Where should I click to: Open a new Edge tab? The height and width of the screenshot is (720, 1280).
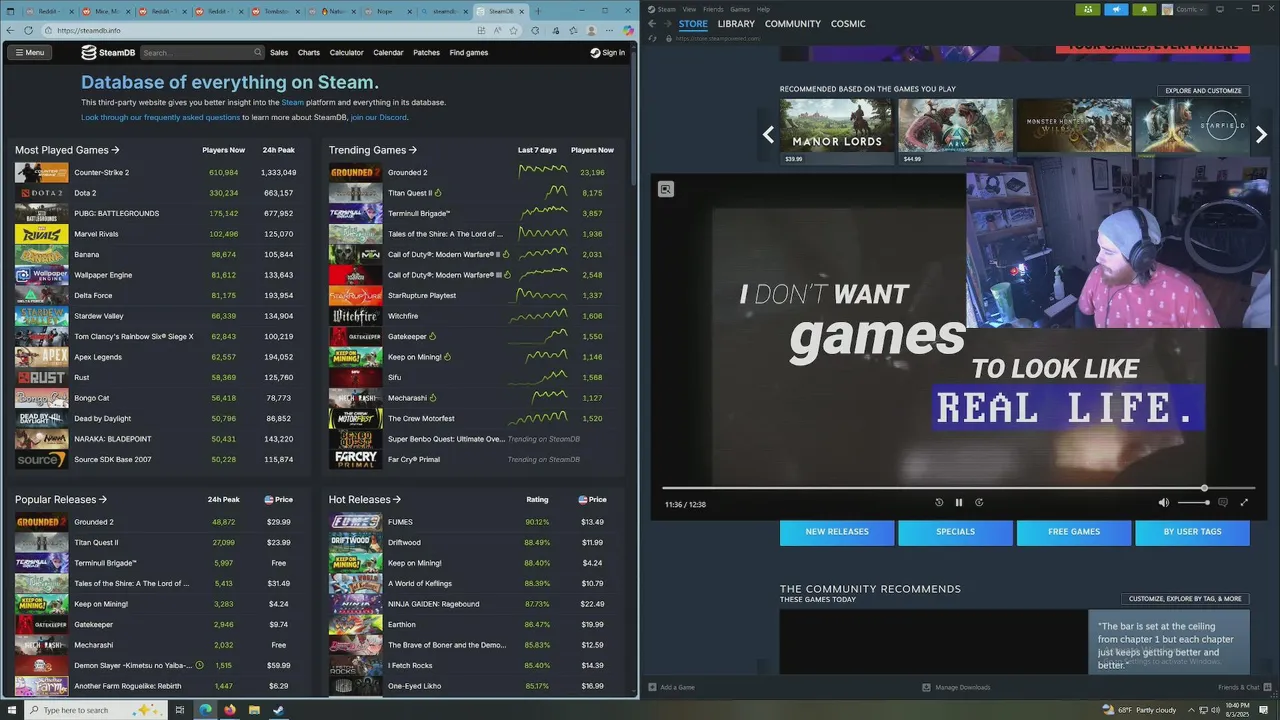(538, 11)
